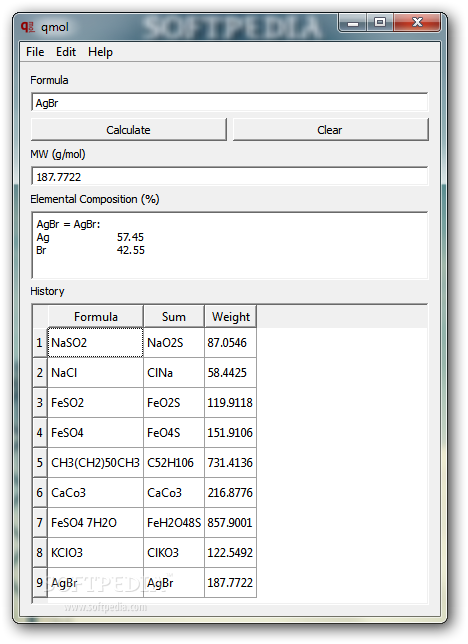This screenshot has height=644, width=468.
Task: Select the Weight column header
Action: (x=231, y=317)
